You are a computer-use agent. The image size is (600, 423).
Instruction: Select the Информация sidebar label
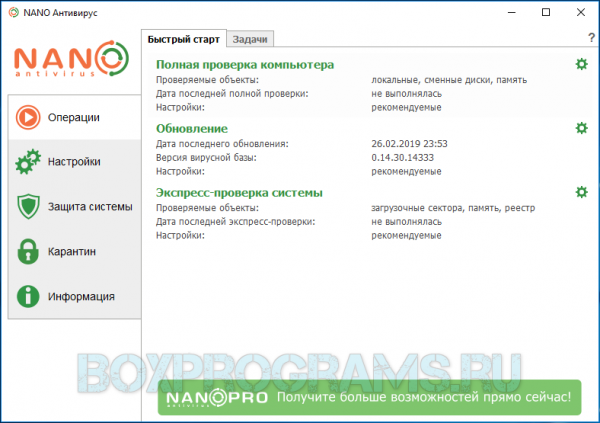81,296
